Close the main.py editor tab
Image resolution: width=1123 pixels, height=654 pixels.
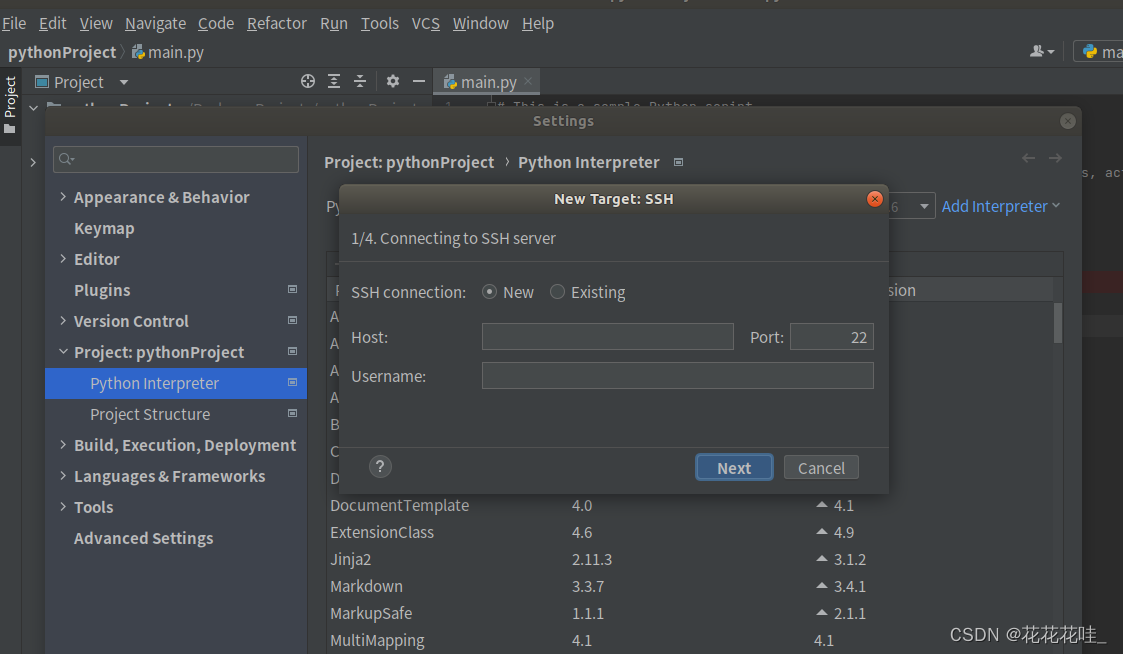[x=529, y=82]
